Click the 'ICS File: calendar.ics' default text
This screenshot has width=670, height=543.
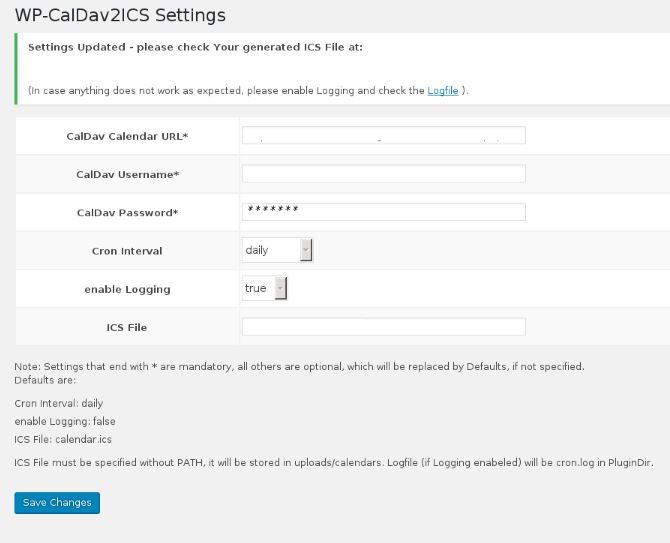tap(63, 439)
